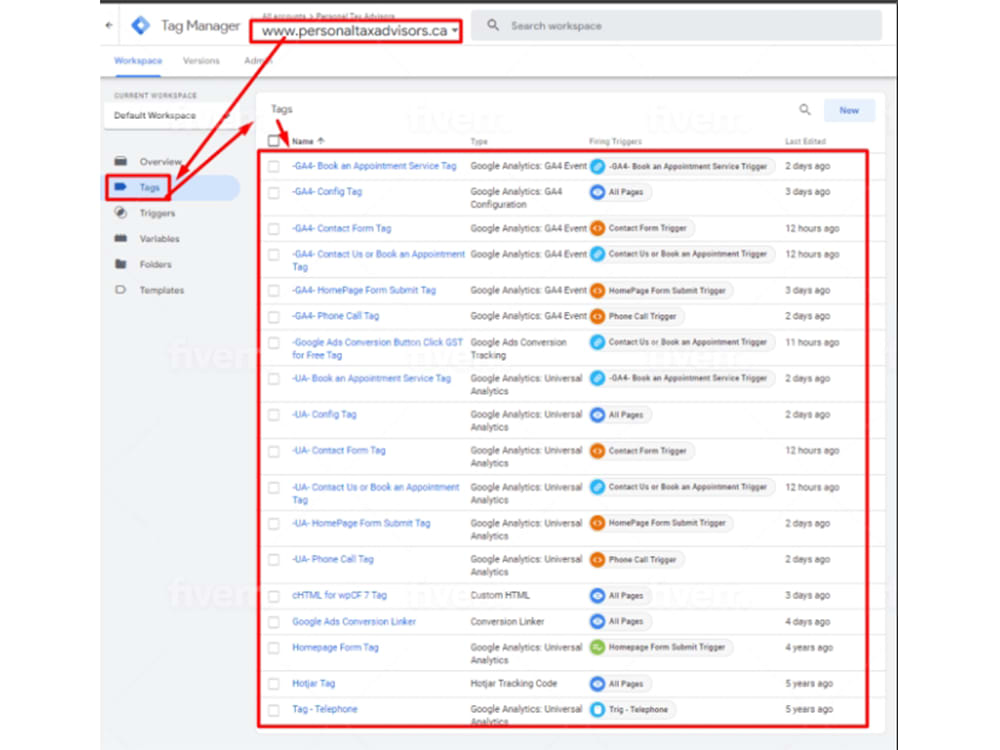Tick checkbox for -GA4- Contact Form Tag
This screenshot has height=750, width=1000.
coord(274,228)
